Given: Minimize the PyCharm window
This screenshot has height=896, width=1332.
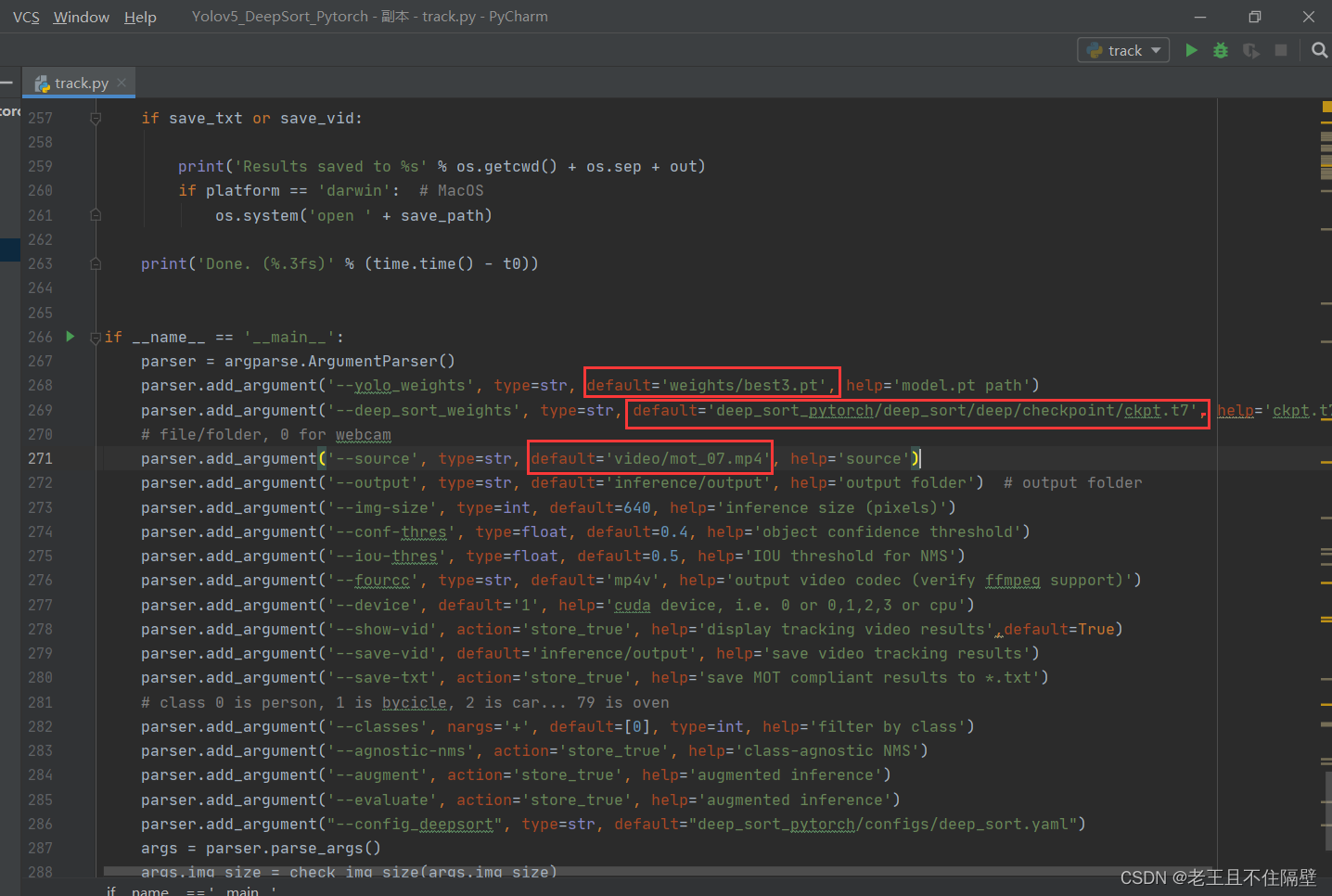Looking at the screenshot, I should click(1200, 17).
